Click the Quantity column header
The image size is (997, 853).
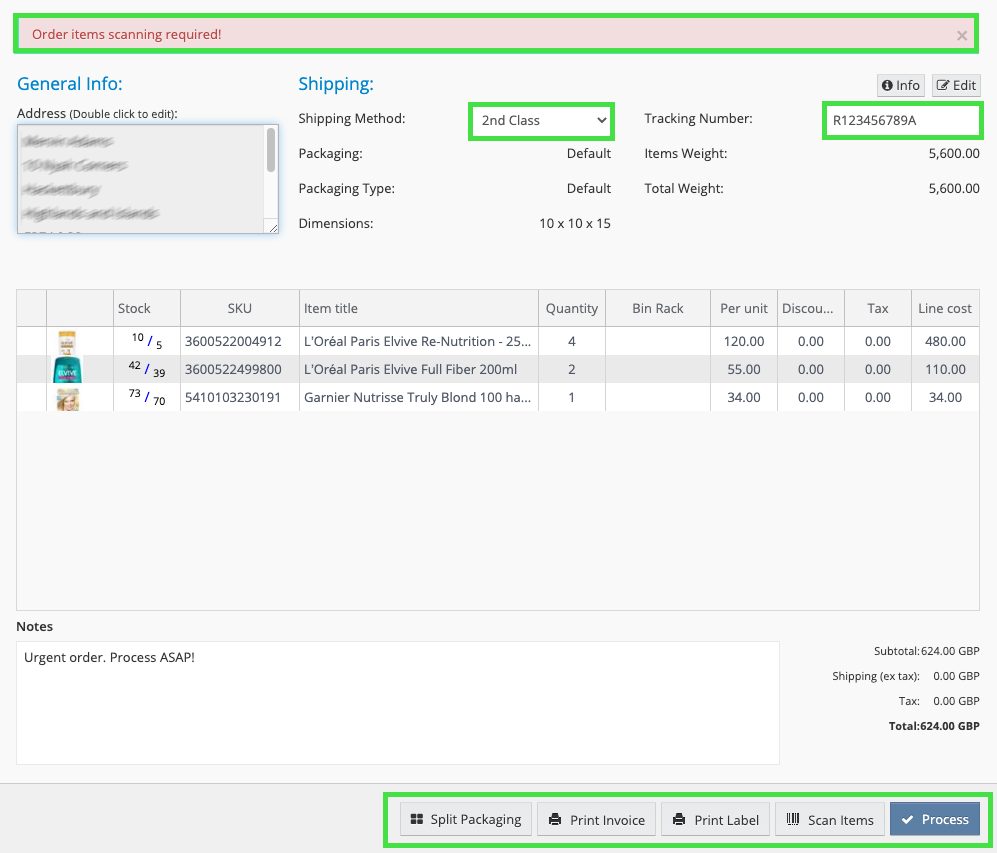pyautogui.click(x=572, y=309)
